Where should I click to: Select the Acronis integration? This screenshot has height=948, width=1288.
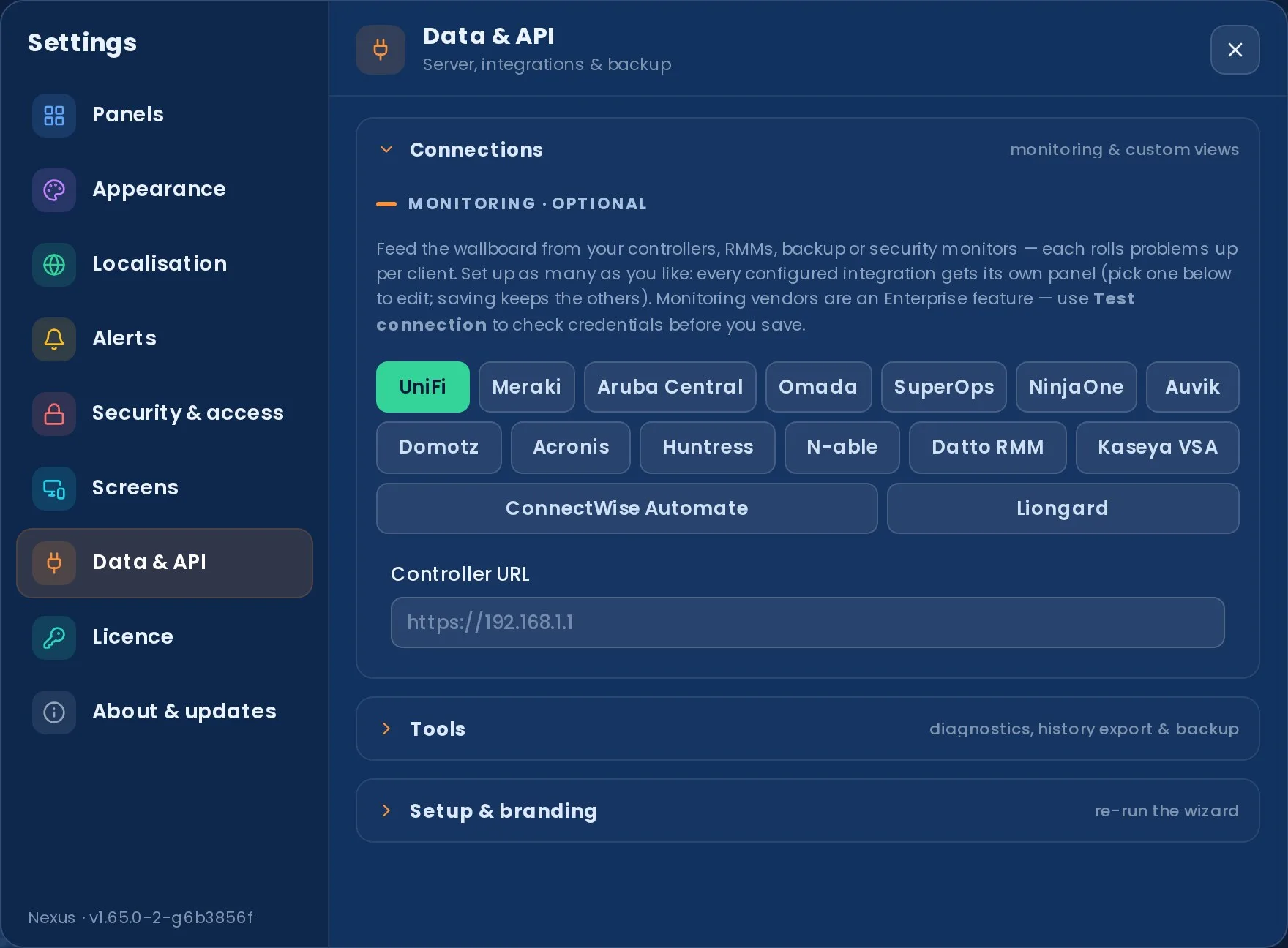[571, 447]
